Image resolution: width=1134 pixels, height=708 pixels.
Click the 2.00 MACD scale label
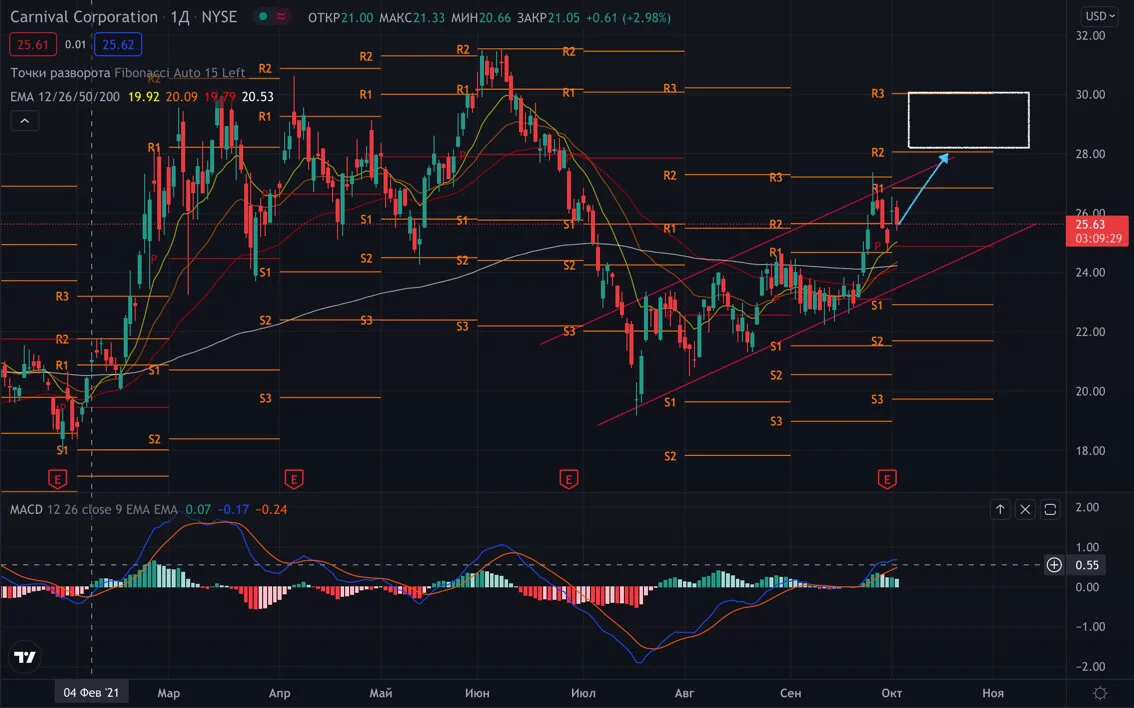[1088, 507]
